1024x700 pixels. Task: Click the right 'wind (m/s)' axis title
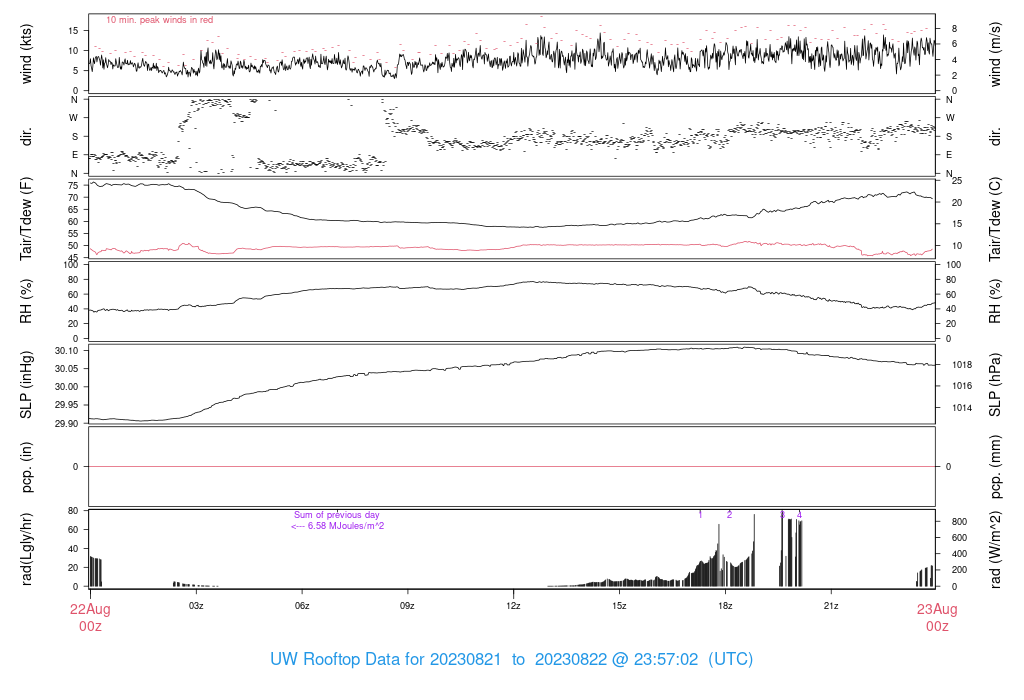(995, 54)
